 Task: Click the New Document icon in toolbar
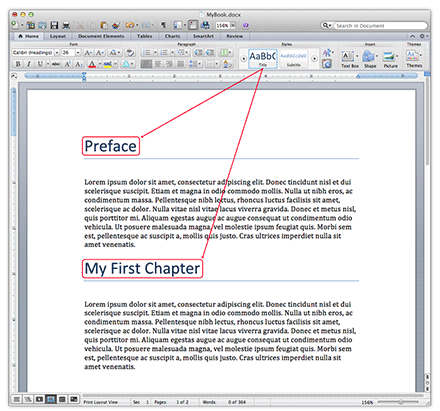(x=15, y=25)
